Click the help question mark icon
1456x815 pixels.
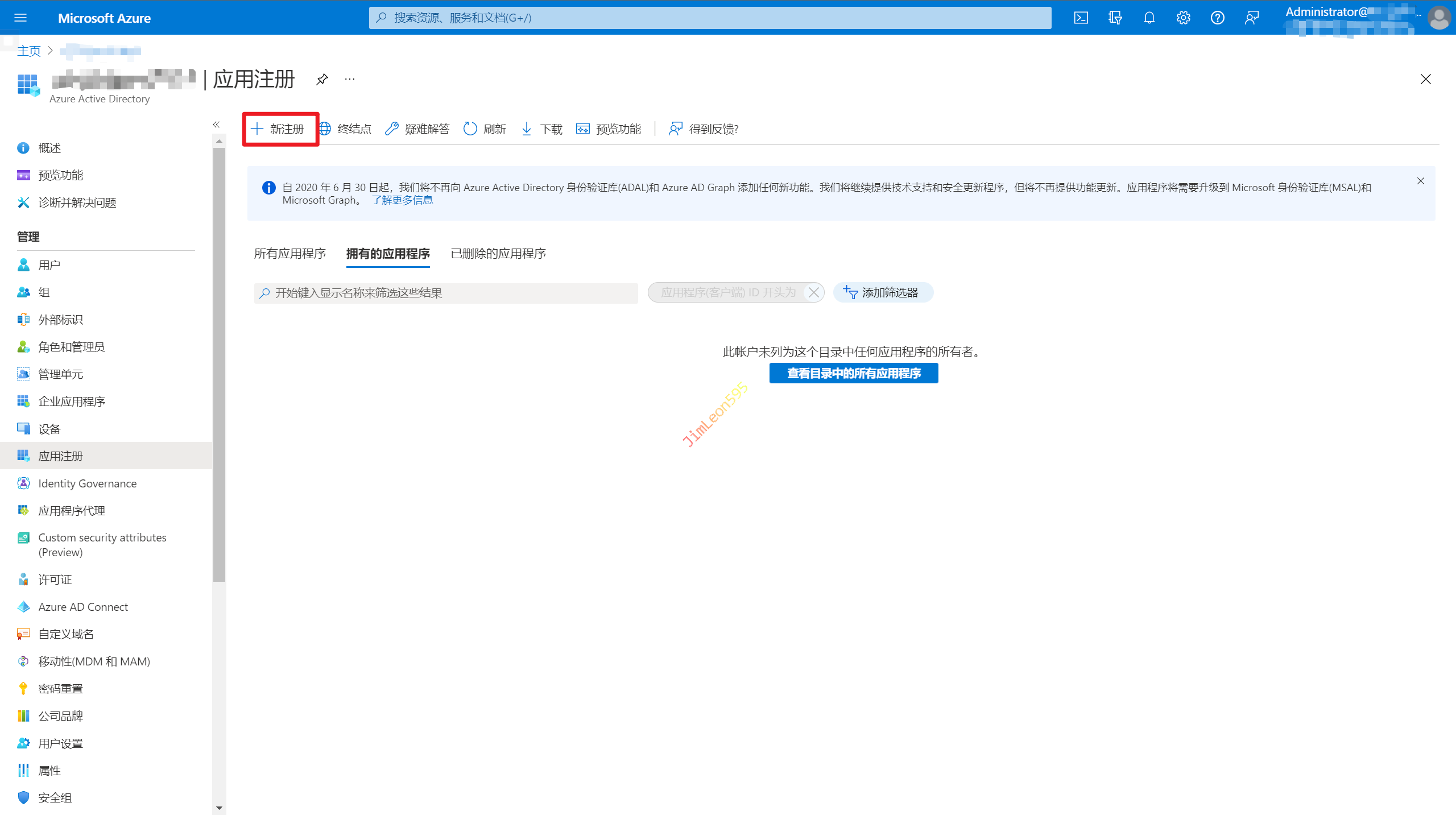click(x=1217, y=18)
